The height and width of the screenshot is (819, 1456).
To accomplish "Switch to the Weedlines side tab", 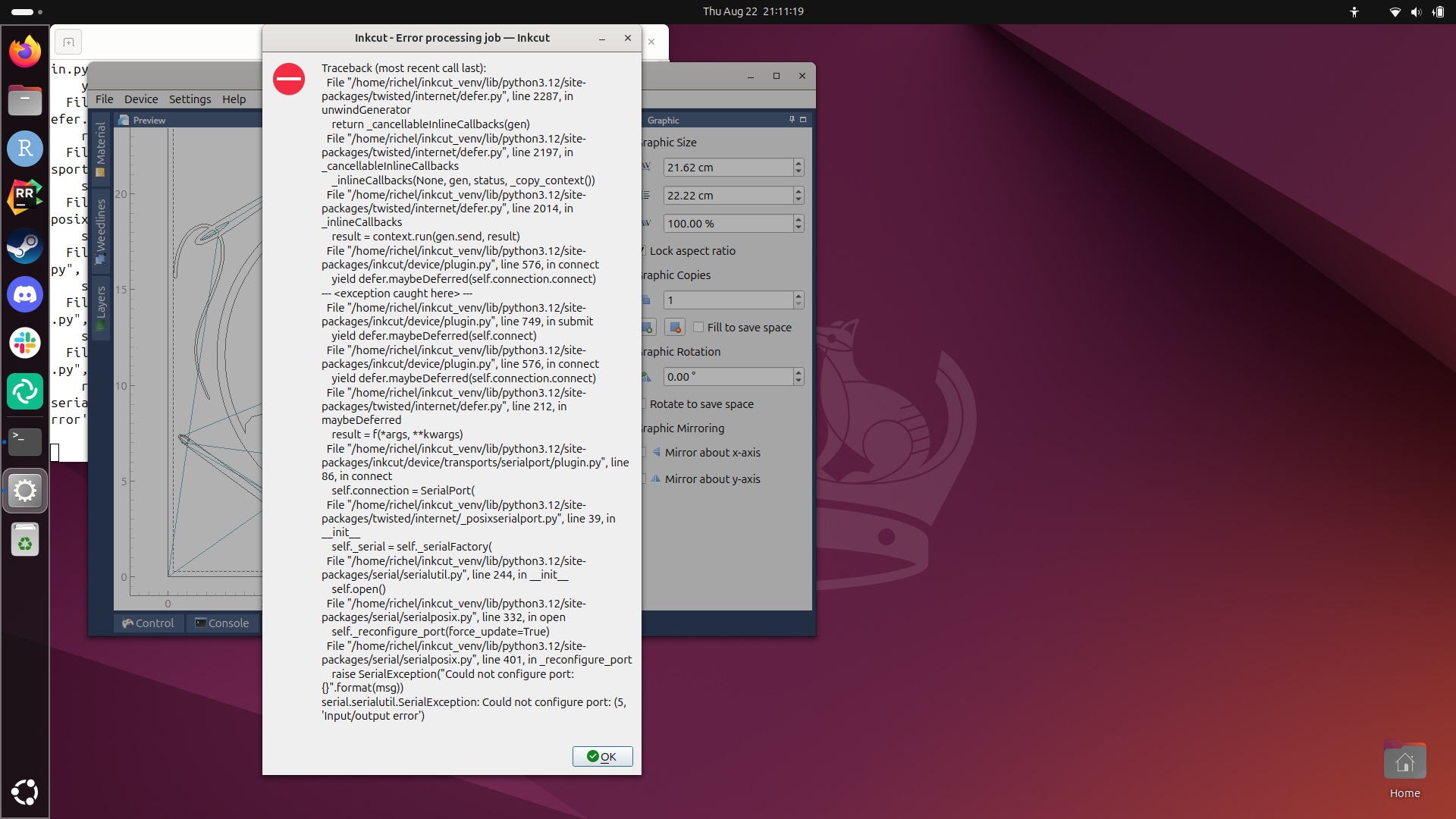I will (x=100, y=231).
